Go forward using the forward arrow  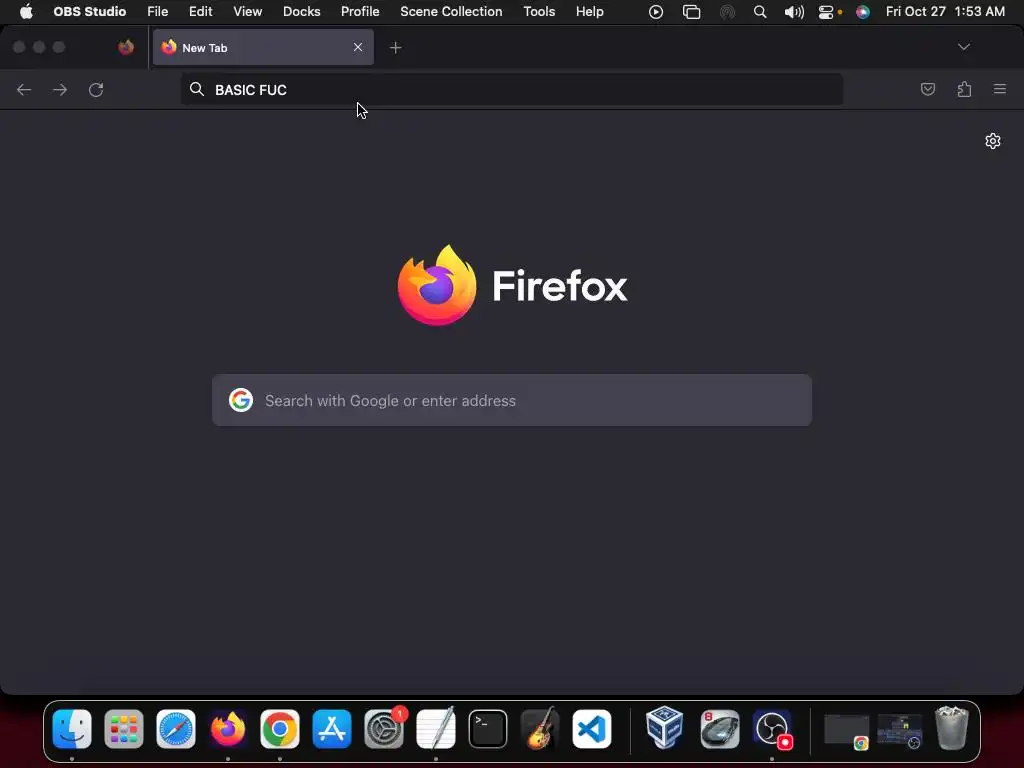(x=60, y=89)
